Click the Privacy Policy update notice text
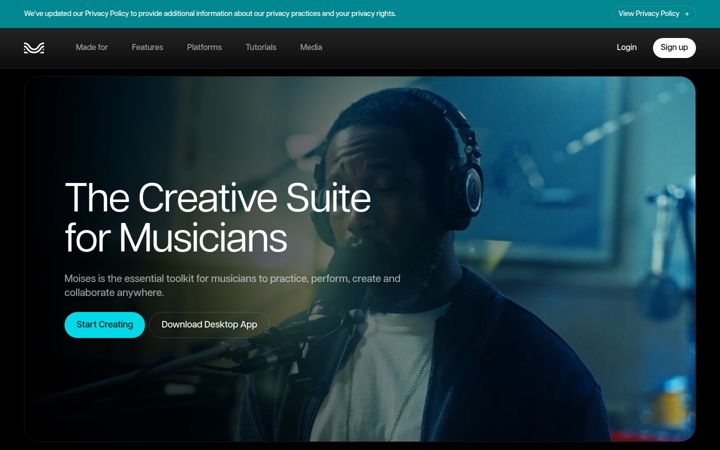The width and height of the screenshot is (720, 450). [210, 14]
